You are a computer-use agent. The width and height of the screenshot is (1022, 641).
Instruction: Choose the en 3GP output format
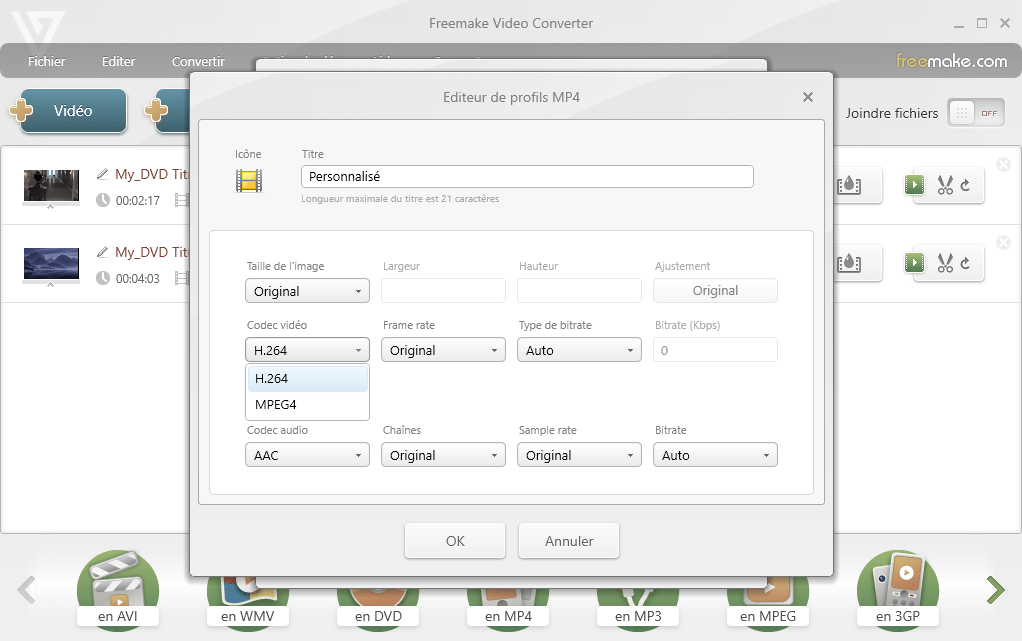point(898,589)
